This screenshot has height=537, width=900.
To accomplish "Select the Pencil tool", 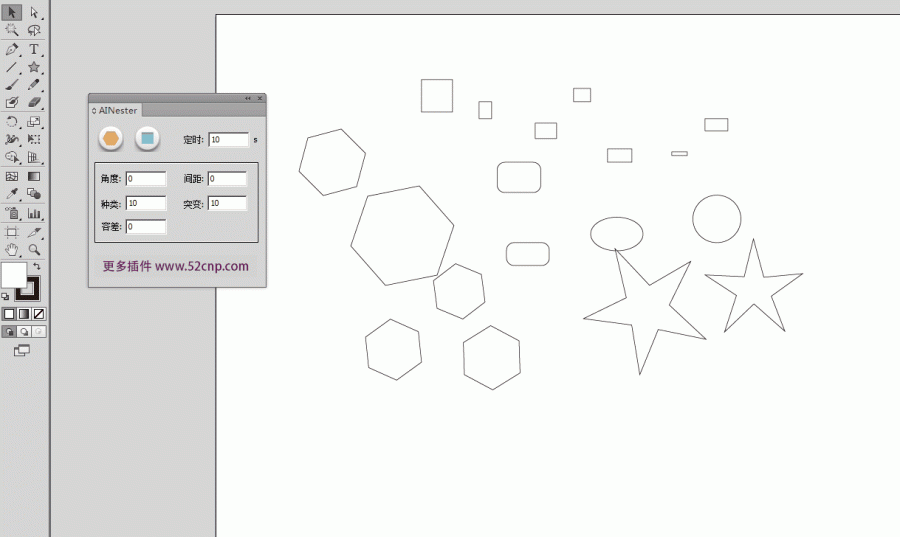I will 34,85.
